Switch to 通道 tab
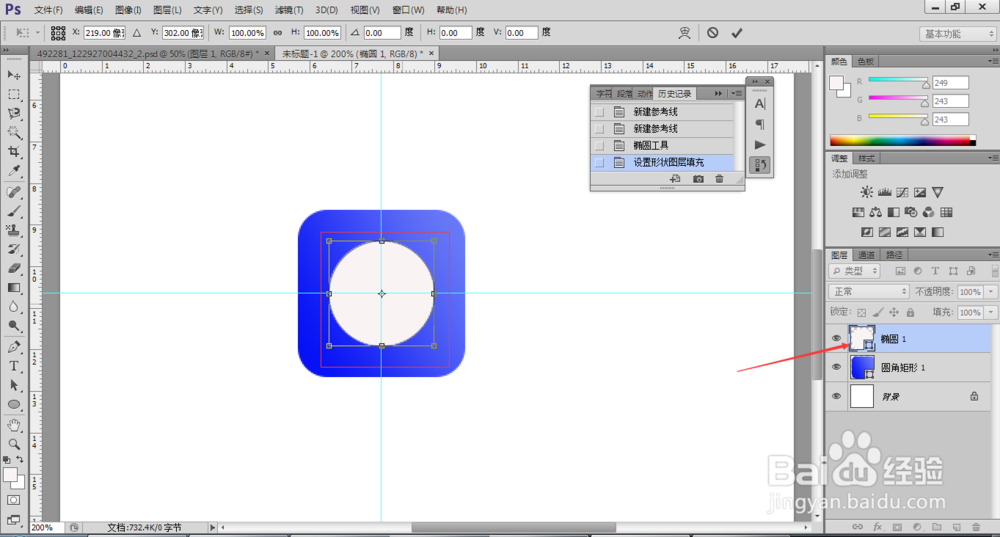1000x537 pixels. 866,255
